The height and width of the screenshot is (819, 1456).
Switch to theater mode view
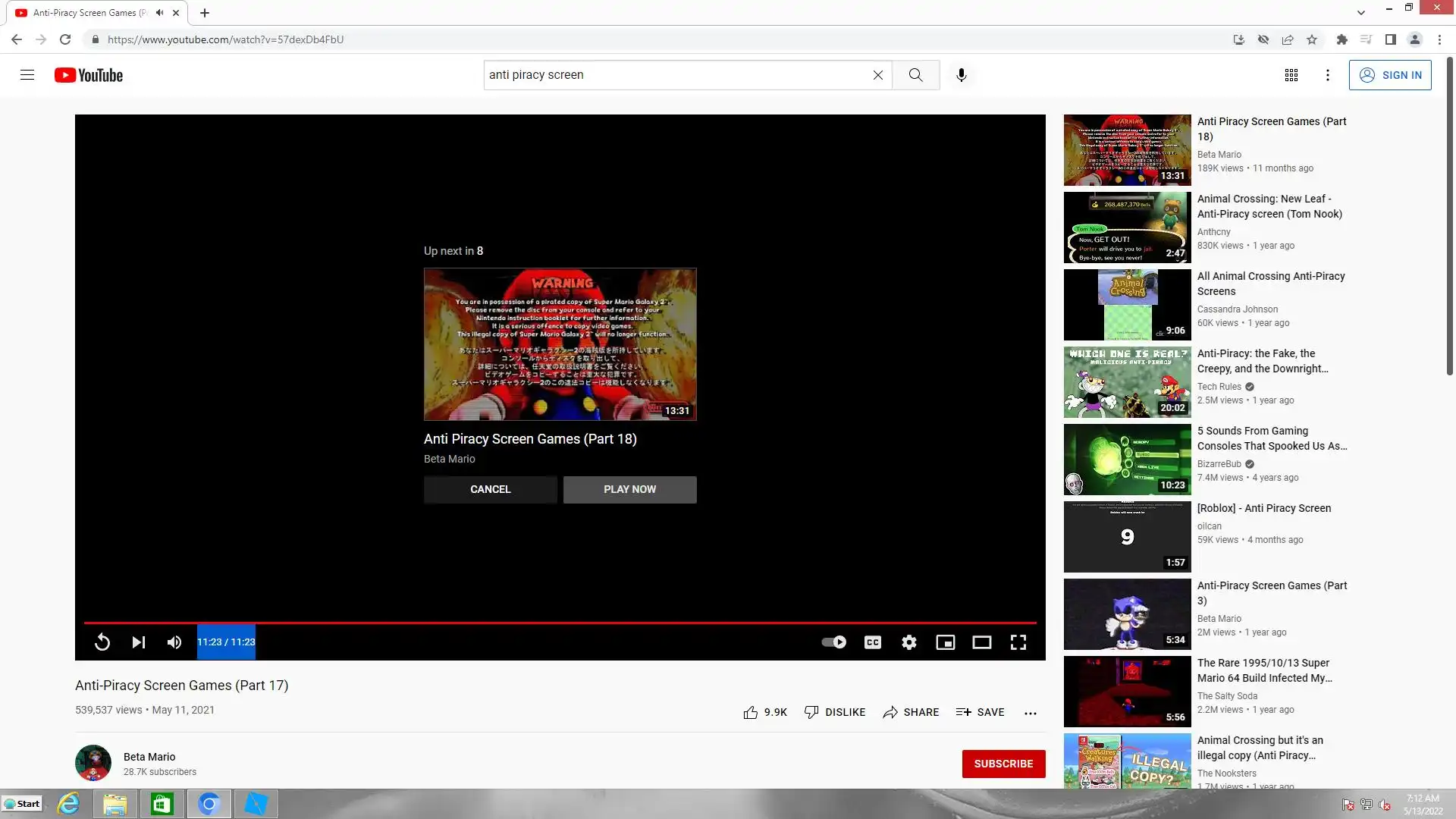[x=981, y=642]
